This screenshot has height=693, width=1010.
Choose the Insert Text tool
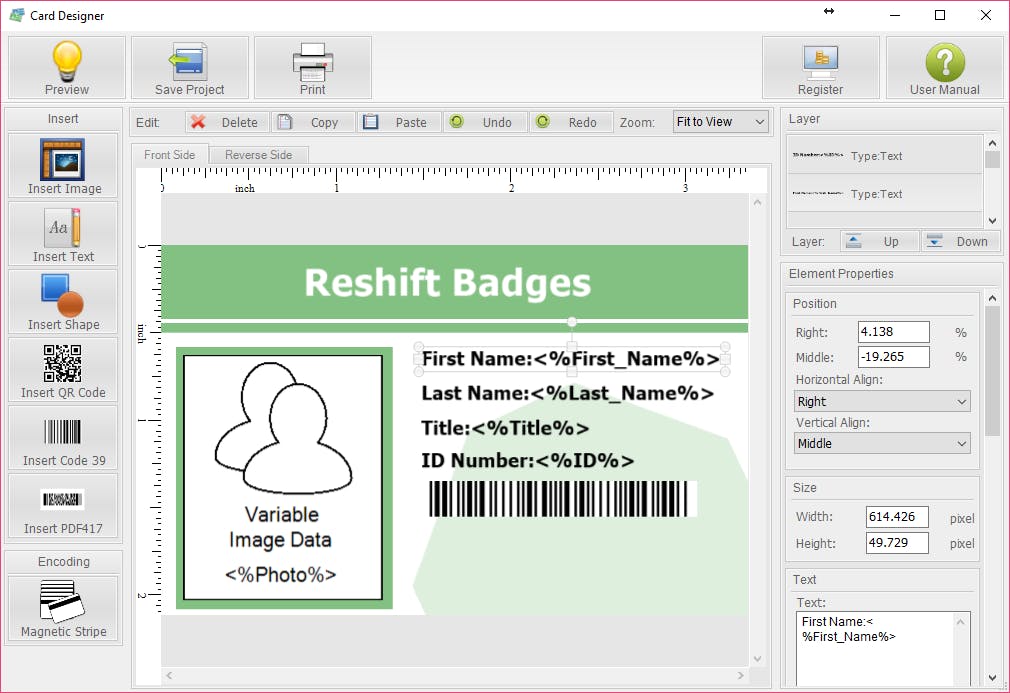63,235
